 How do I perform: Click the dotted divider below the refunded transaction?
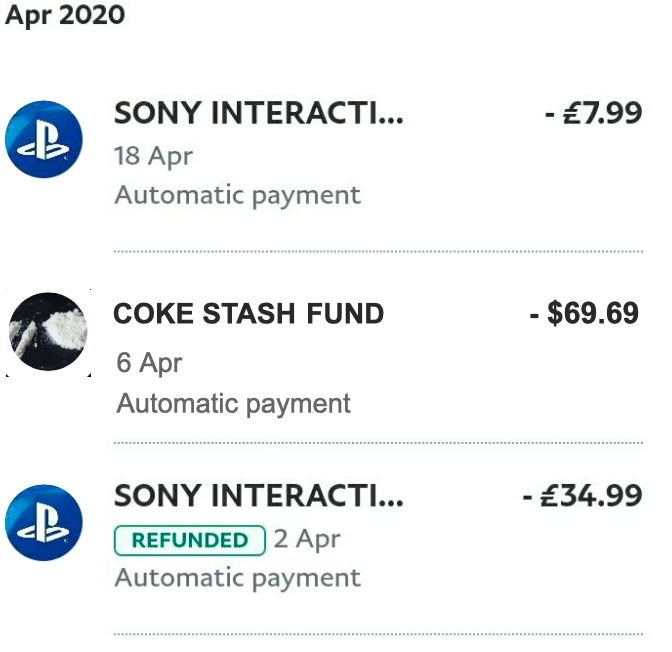378,634
